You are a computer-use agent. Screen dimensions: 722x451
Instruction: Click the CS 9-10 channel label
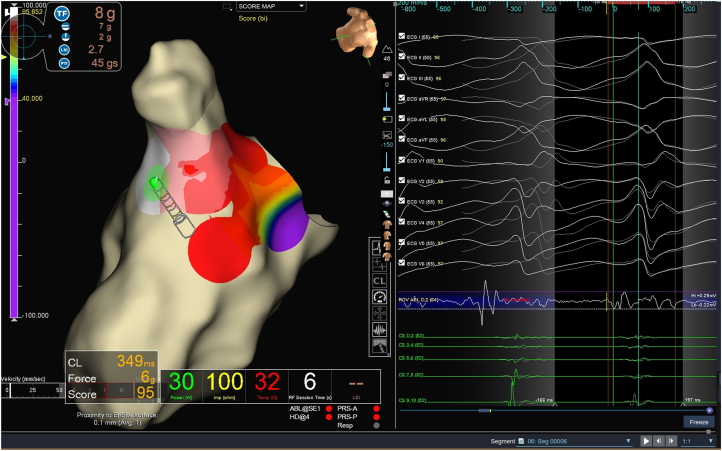click(411, 400)
